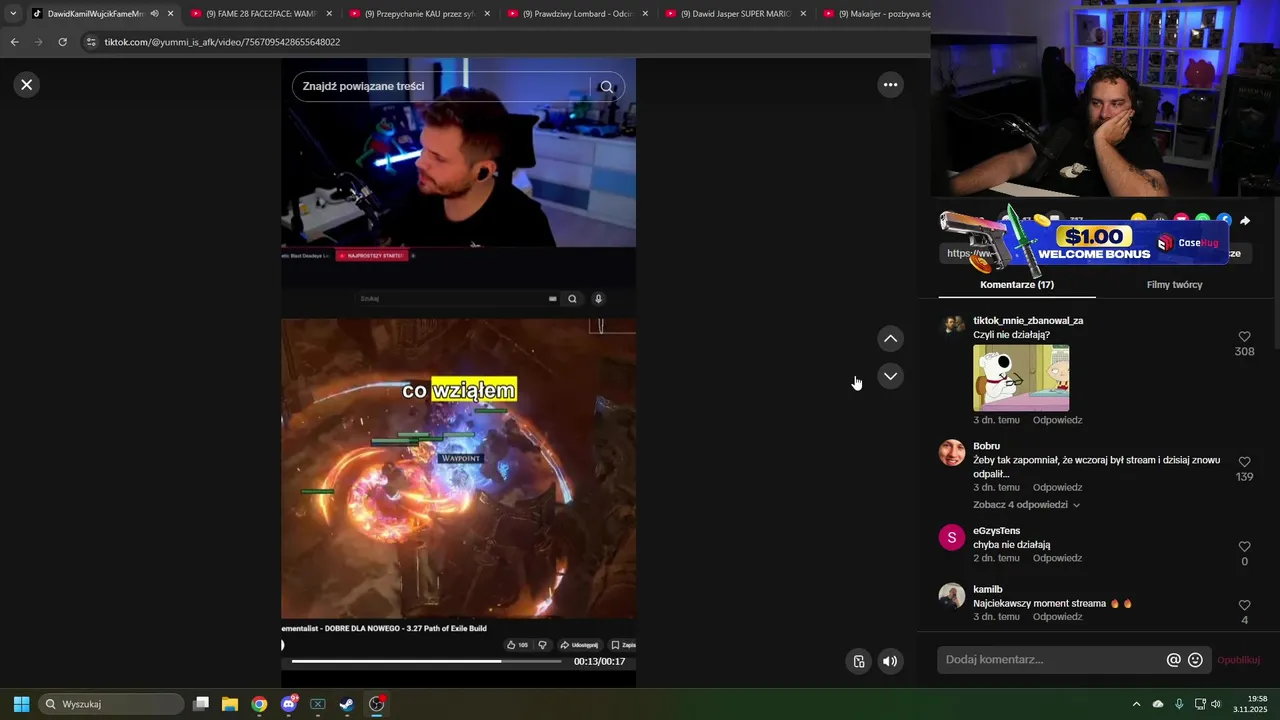Image resolution: width=1280 pixels, height=720 pixels.
Task: Close the FAME 28 FACE2FACE tab
Action: coord(329,14)
